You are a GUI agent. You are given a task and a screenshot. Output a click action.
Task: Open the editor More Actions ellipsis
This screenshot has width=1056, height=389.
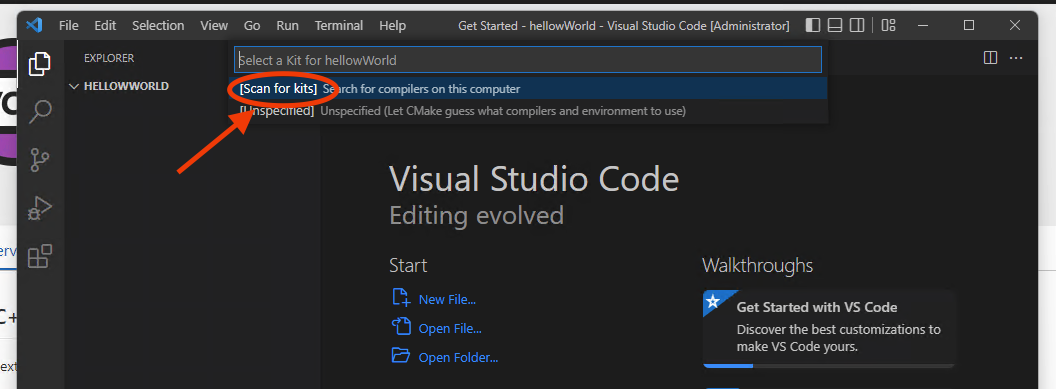pyautogui.click(x=1016, y=58)
